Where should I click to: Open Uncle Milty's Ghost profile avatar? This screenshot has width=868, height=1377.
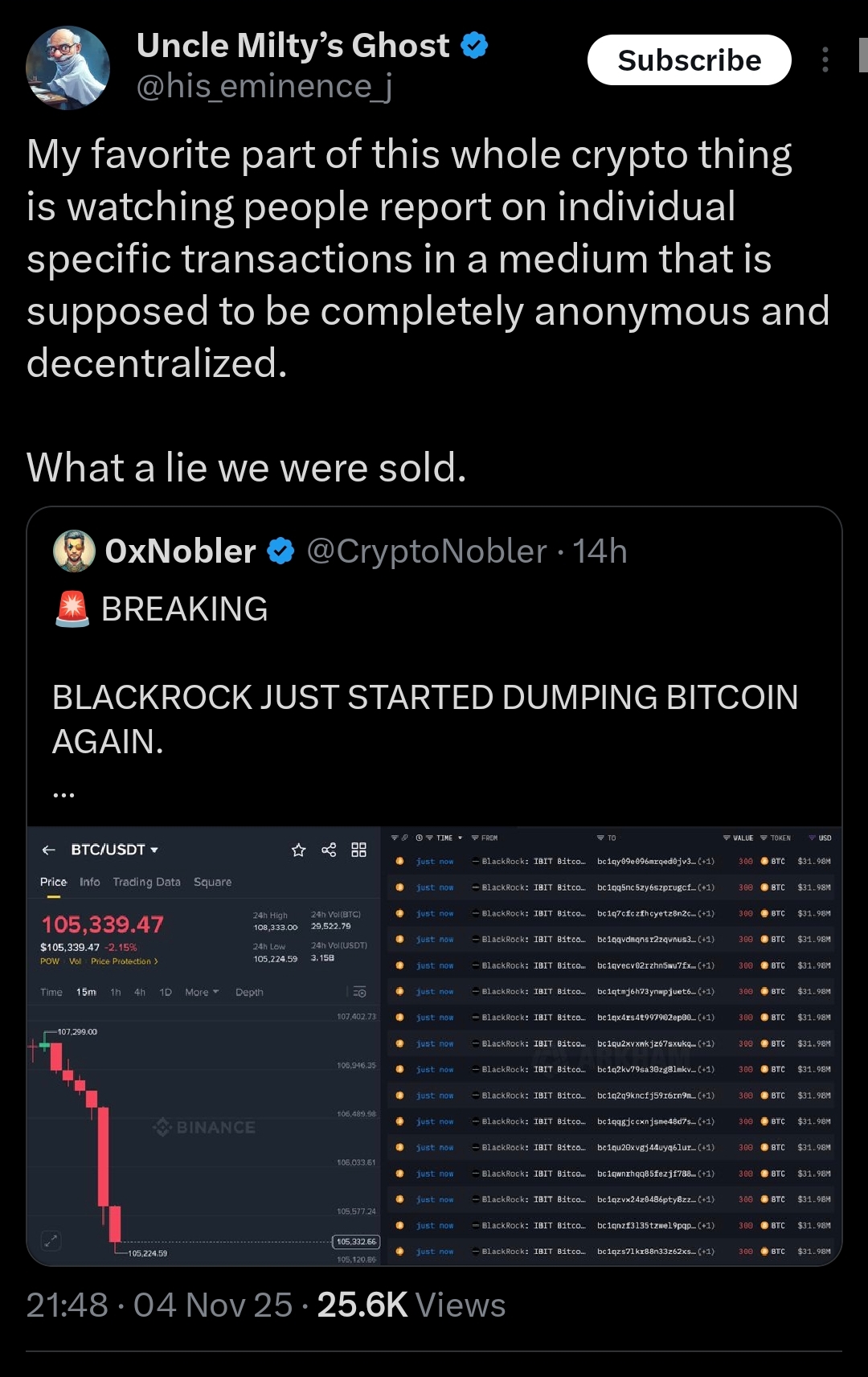coord(68,68)
